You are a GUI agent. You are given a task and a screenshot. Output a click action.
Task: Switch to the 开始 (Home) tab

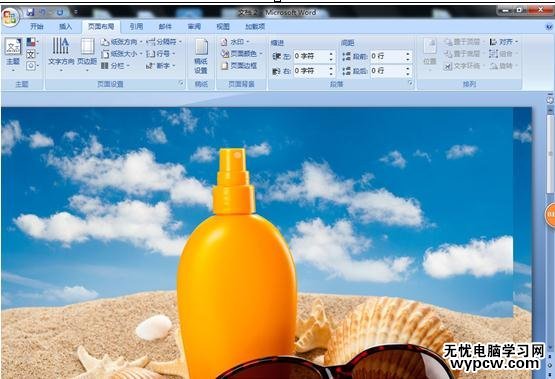(x=37, y=27)
